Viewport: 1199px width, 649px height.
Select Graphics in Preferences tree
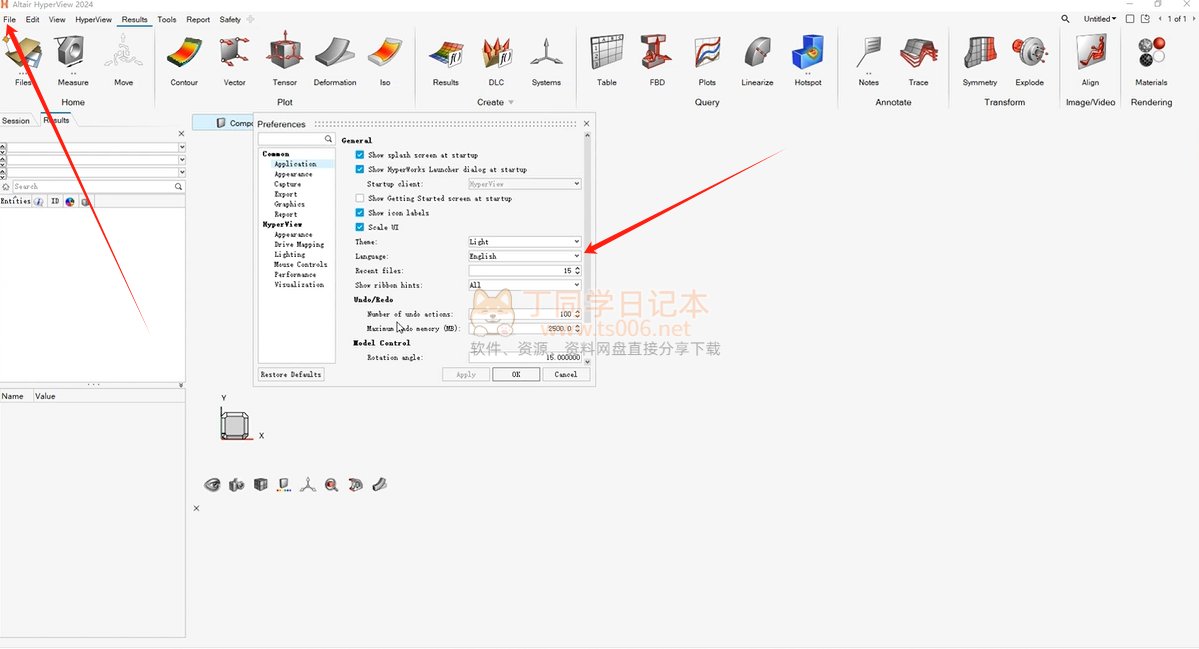289,204
